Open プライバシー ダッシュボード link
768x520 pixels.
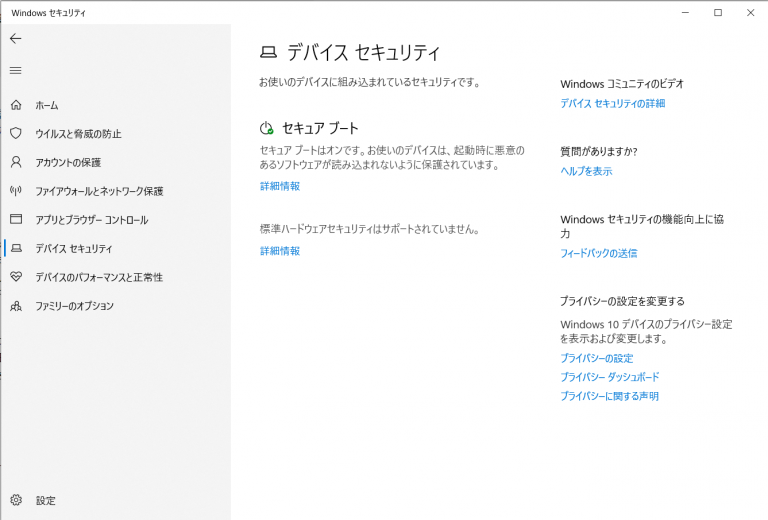click(609, 377)
